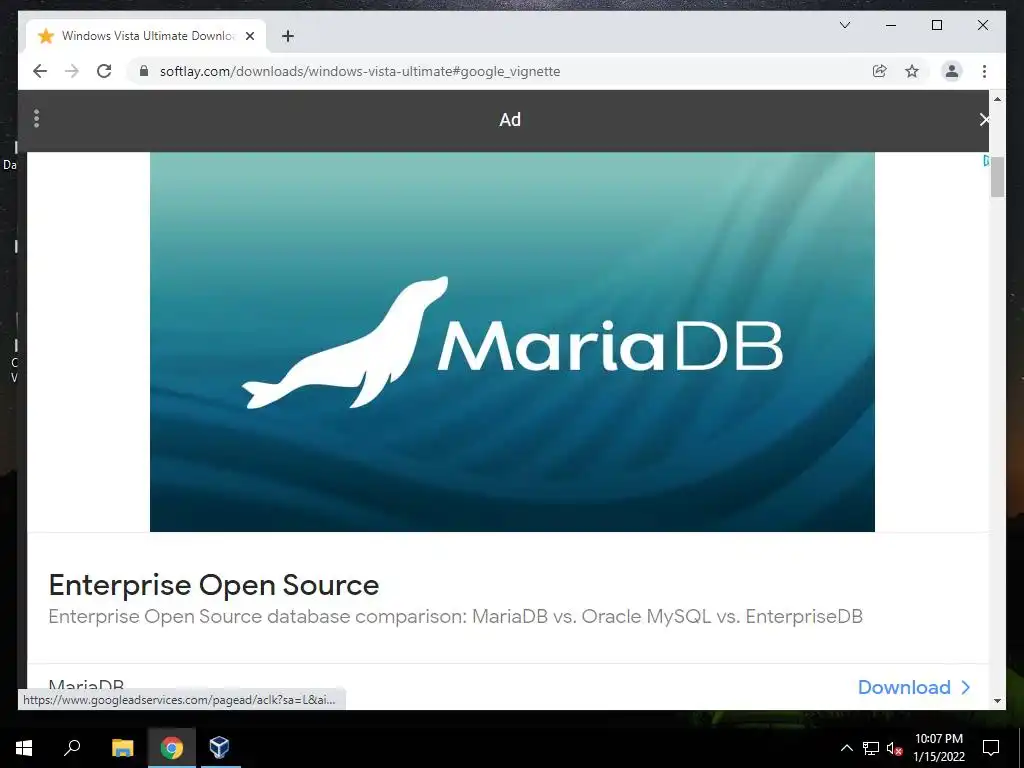1024x768 pixels.
Task: Open the Enterprise Open Source headline
Action: (x=214, y=585)
